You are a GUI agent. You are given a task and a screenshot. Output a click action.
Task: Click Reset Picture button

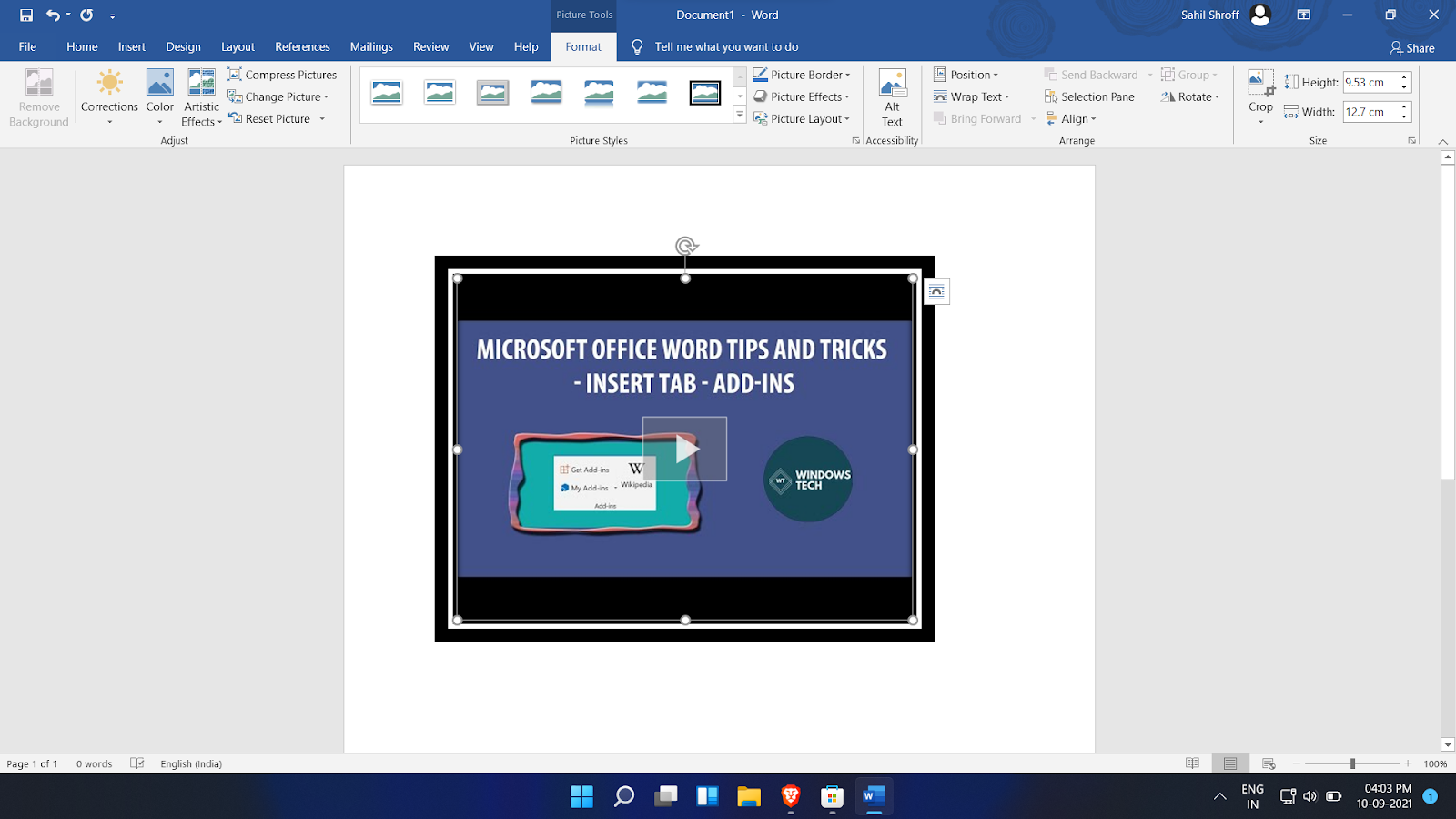coord(269,118)
